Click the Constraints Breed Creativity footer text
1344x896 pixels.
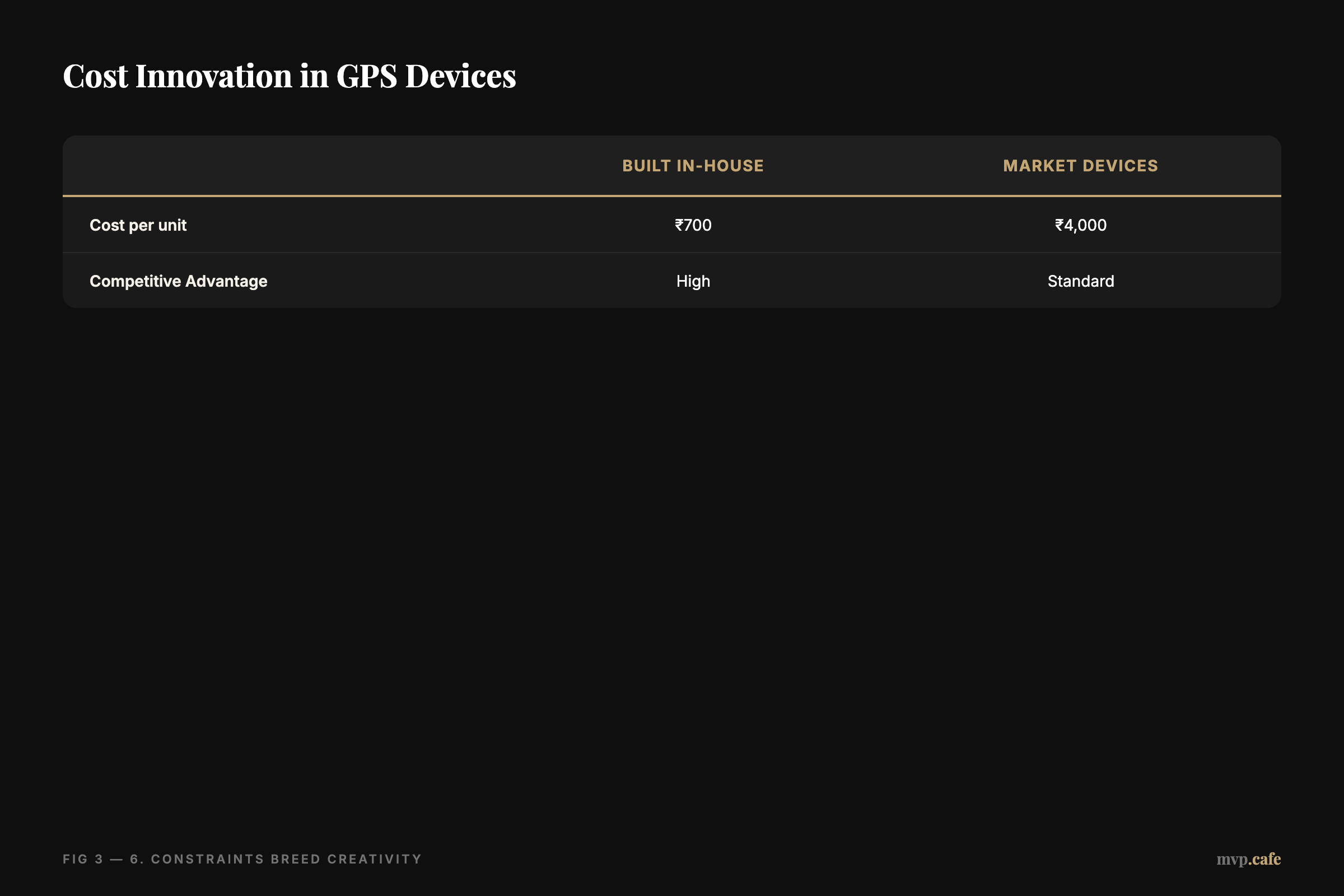coord(286,859)
